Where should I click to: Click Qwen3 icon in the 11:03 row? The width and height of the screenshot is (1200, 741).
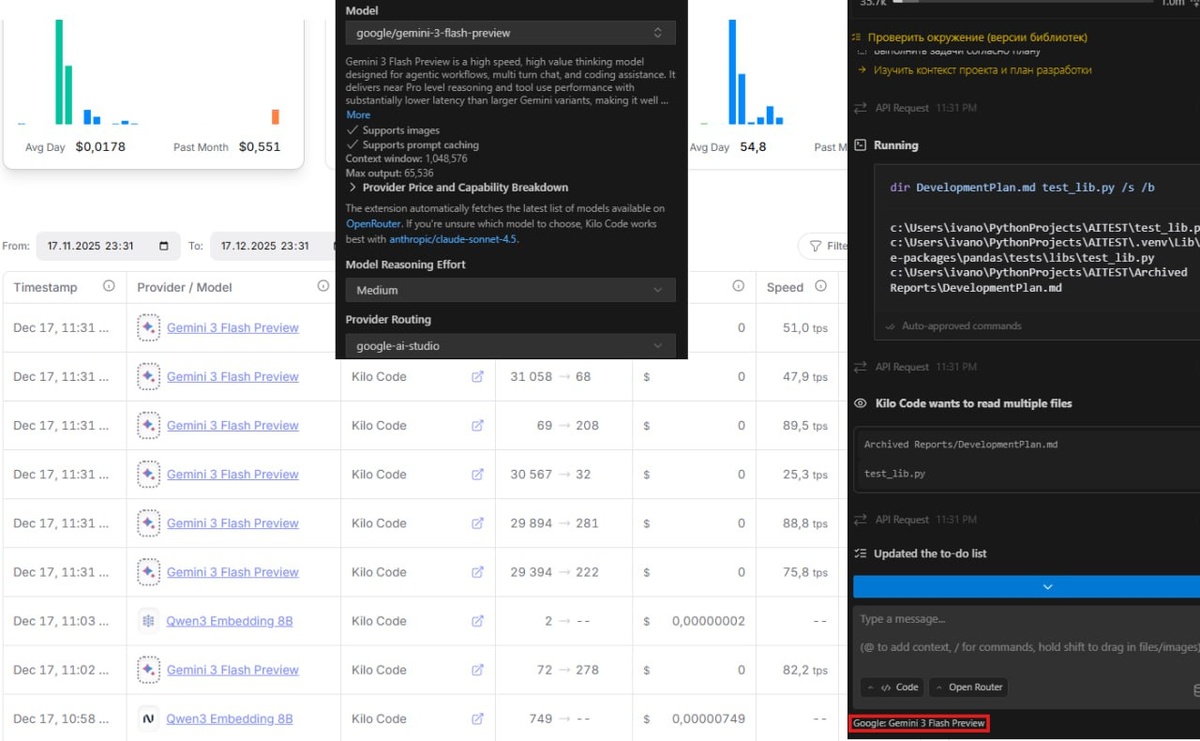click(148, 621)
